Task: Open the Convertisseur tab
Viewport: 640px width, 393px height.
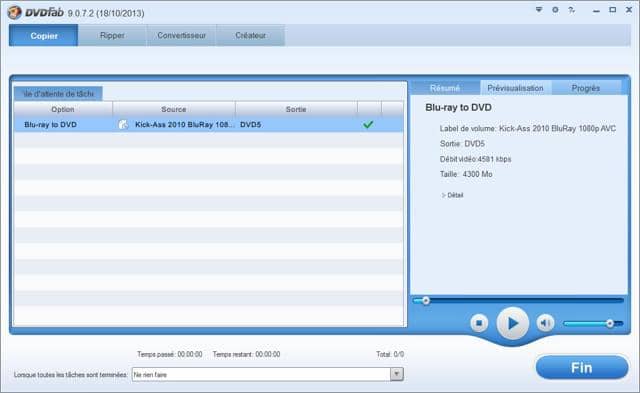Action: pos(182,36)
